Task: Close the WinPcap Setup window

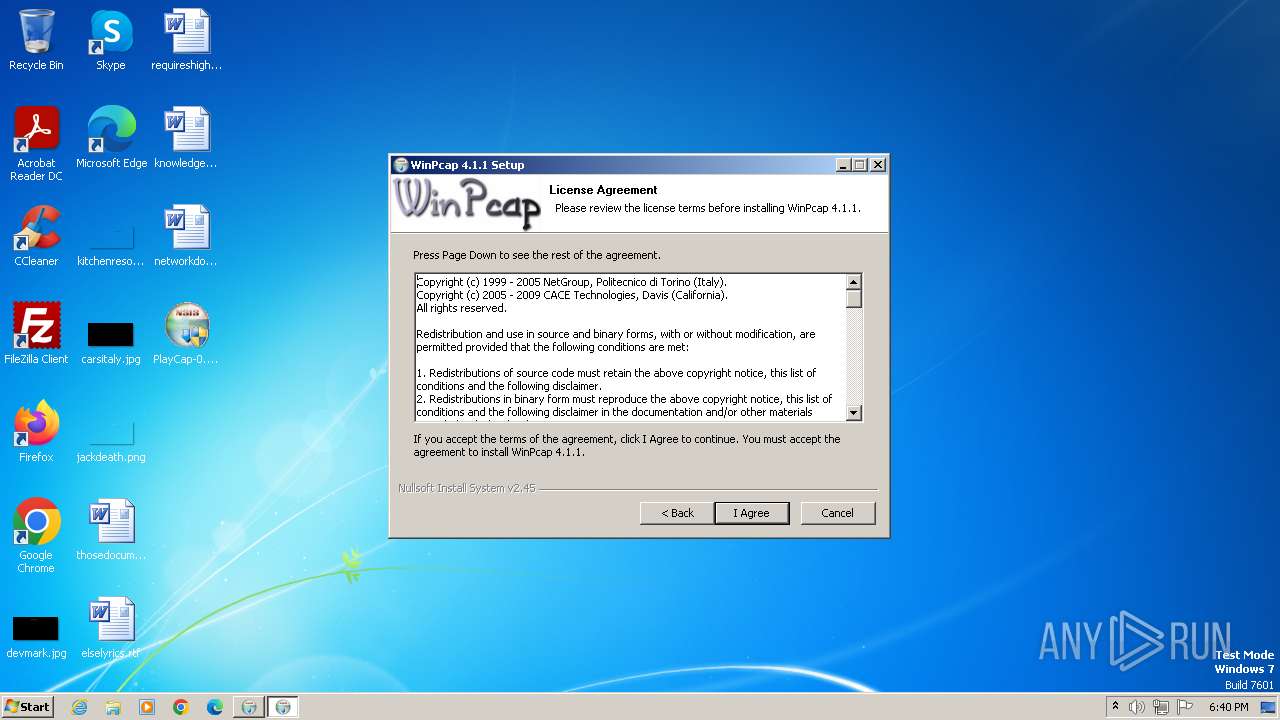Action: (x=878, y=165)
